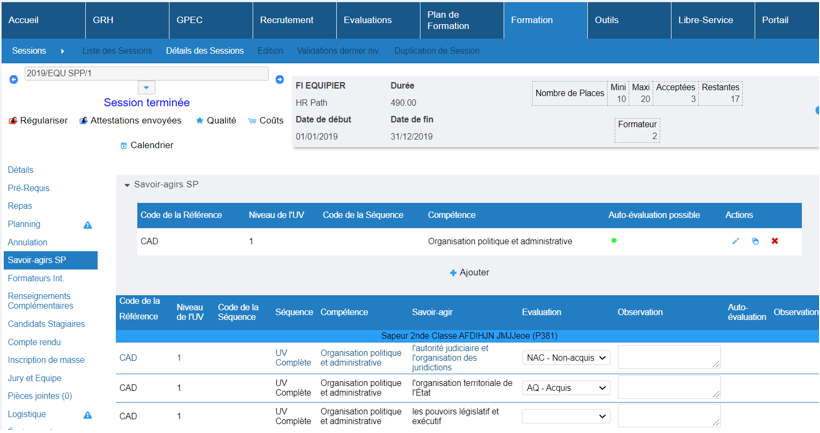Image resolution: width=820 pixels, height=433 pixels.
Task: Open the session selector dropdown arrow
Action: [x=146, y=88]
